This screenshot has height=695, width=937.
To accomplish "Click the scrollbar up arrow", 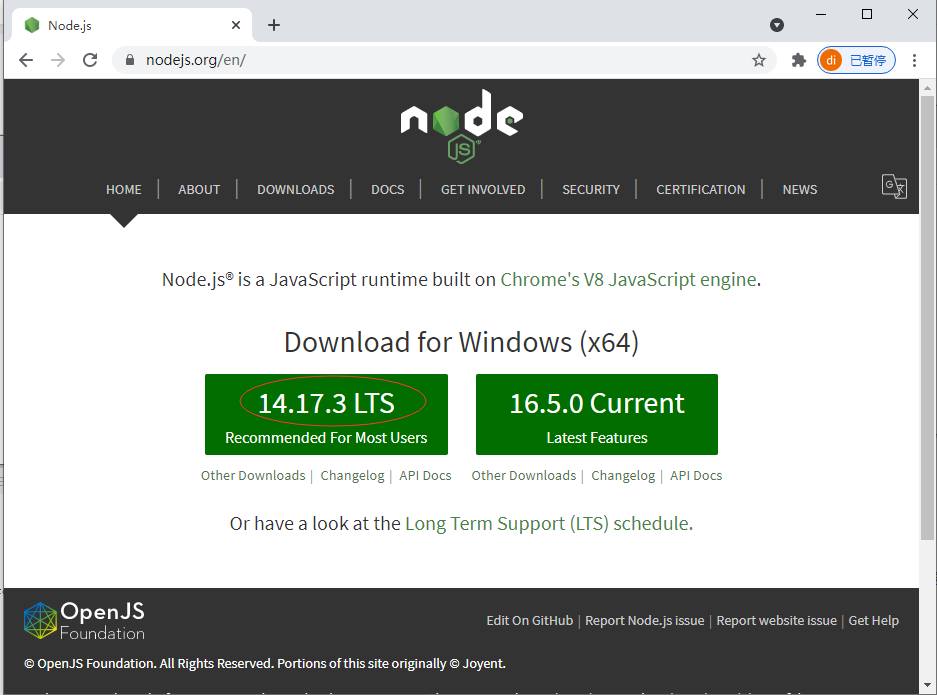I will pyautogui.click(x=927, y=88).
